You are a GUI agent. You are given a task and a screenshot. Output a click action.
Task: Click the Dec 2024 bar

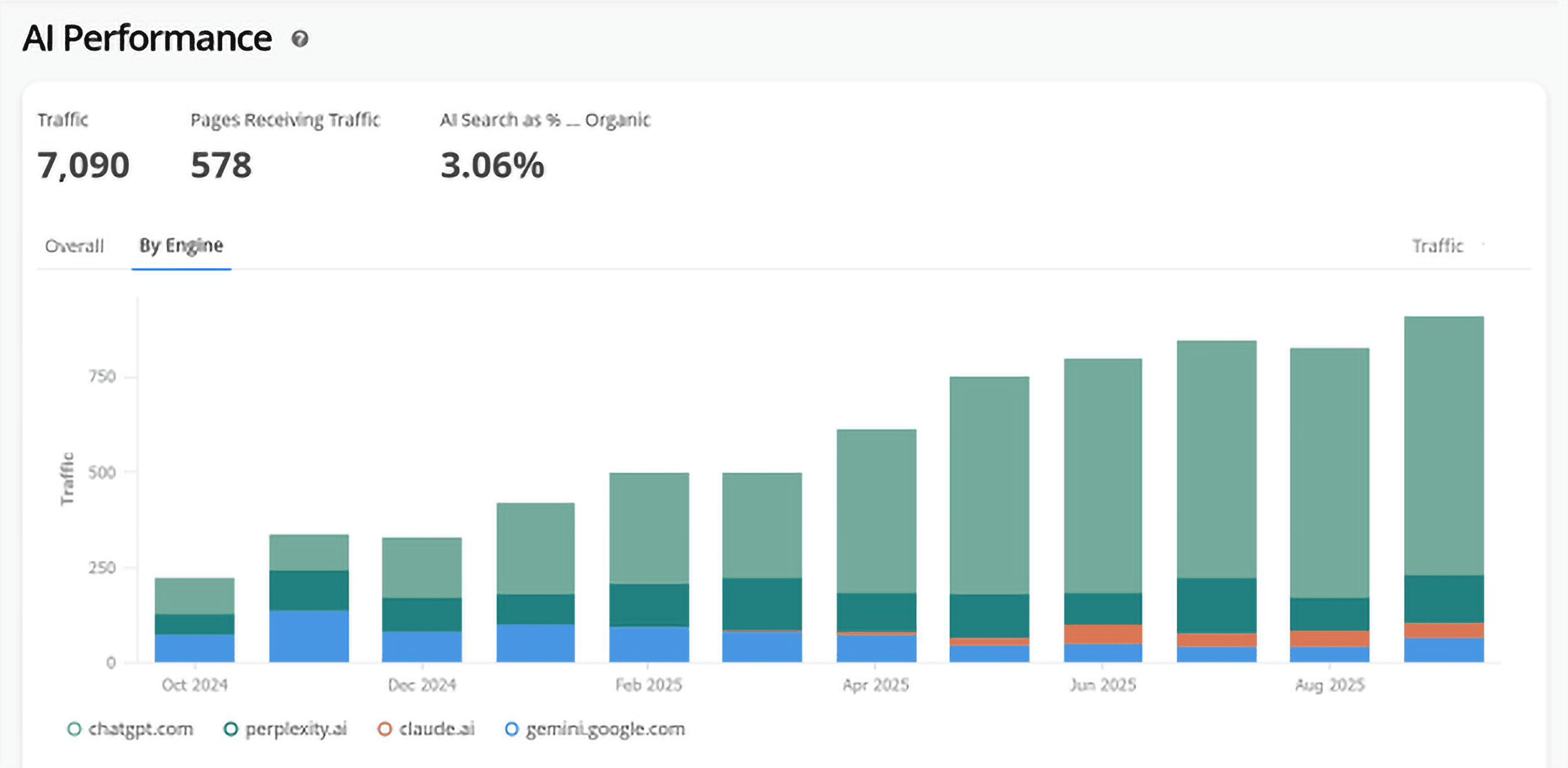[x=422, y=600]
